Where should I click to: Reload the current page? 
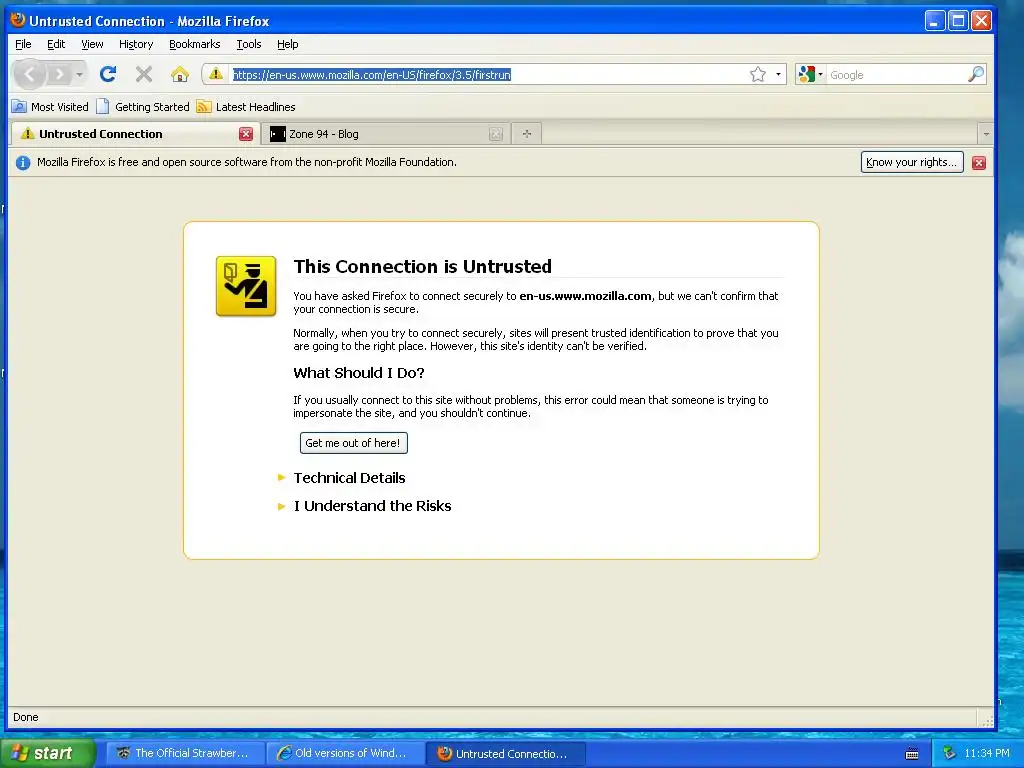pyautogui.click(x=108, y=74)
